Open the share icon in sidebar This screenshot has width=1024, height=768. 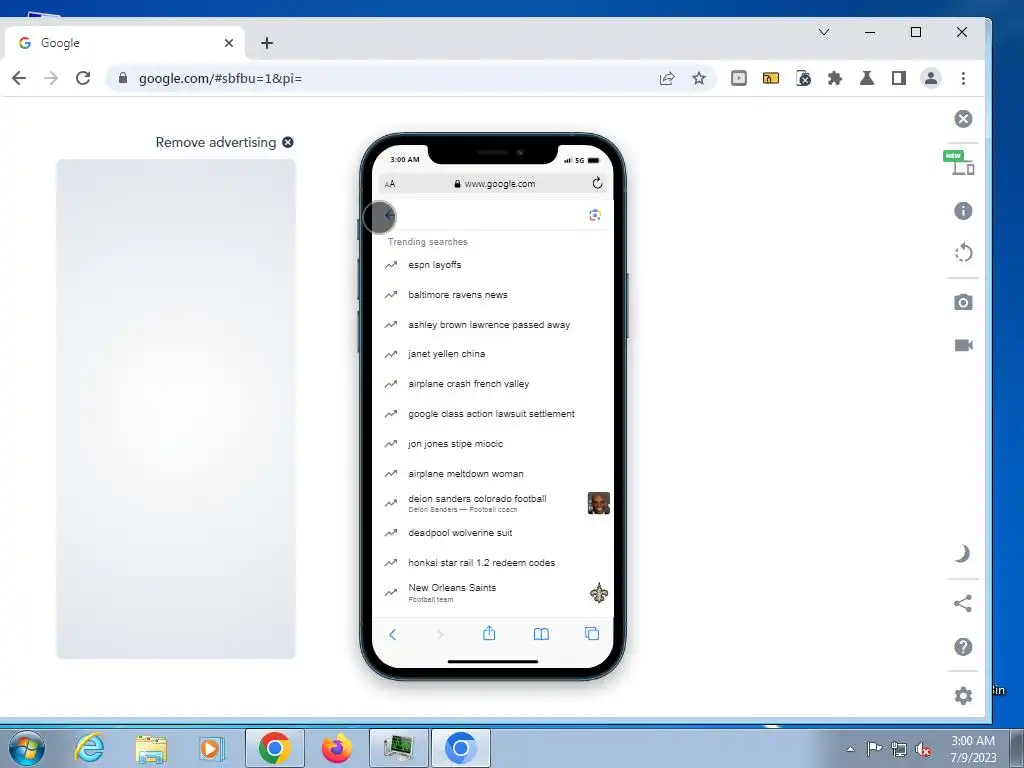[963, 603]
